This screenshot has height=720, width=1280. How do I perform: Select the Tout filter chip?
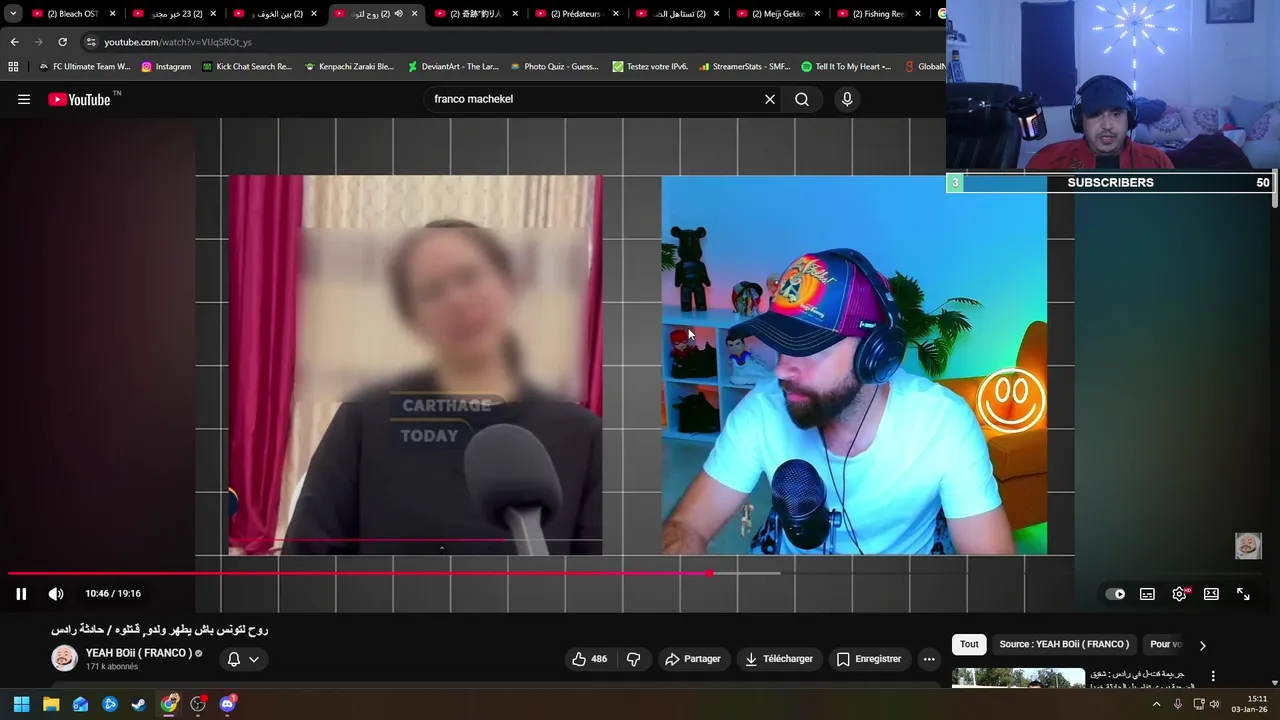pos(969,644)
